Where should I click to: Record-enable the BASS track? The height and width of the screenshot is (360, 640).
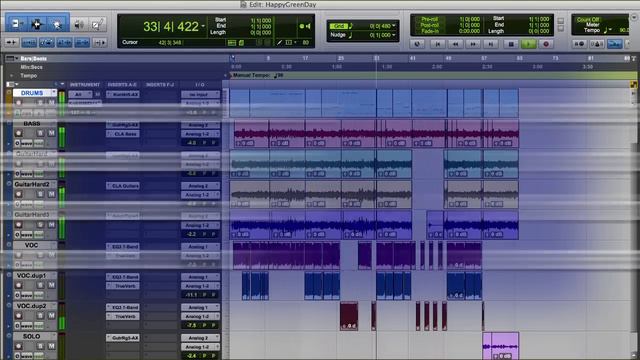tap(18, 133)
